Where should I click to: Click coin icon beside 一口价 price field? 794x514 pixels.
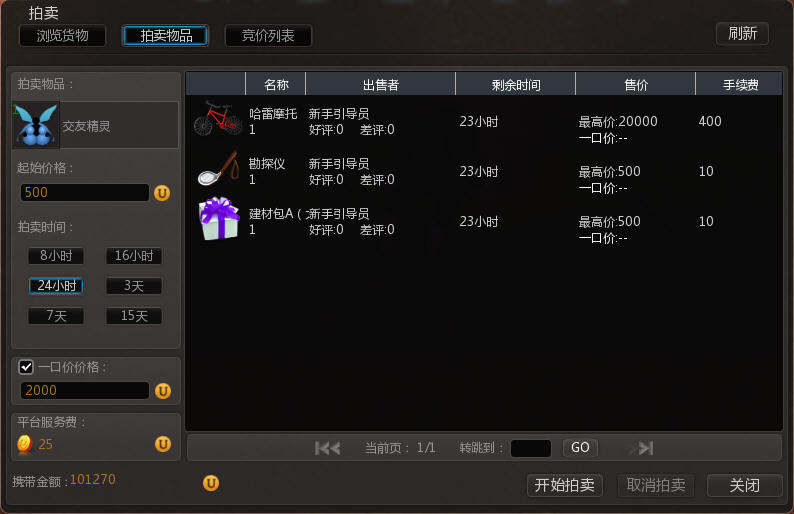pyautogui.click(x=163, y=391)
